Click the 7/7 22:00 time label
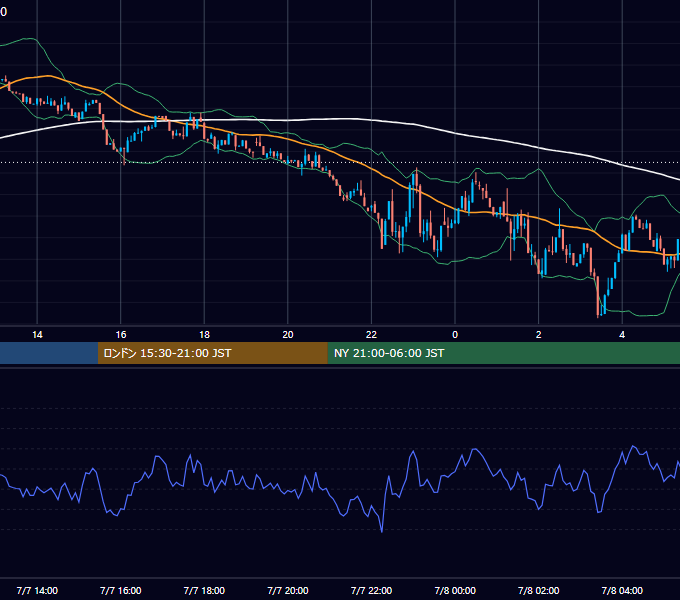Image resolution: width=680 pixels, height=600 pixels. click(x=371, y=590)
